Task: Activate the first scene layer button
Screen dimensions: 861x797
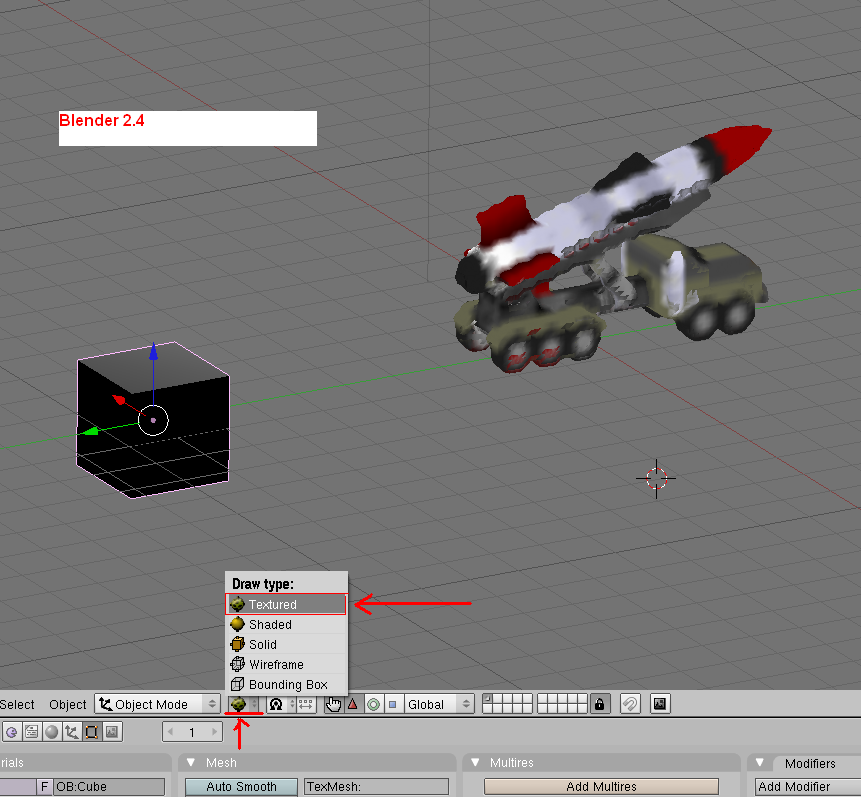Action: coord(487,699)
